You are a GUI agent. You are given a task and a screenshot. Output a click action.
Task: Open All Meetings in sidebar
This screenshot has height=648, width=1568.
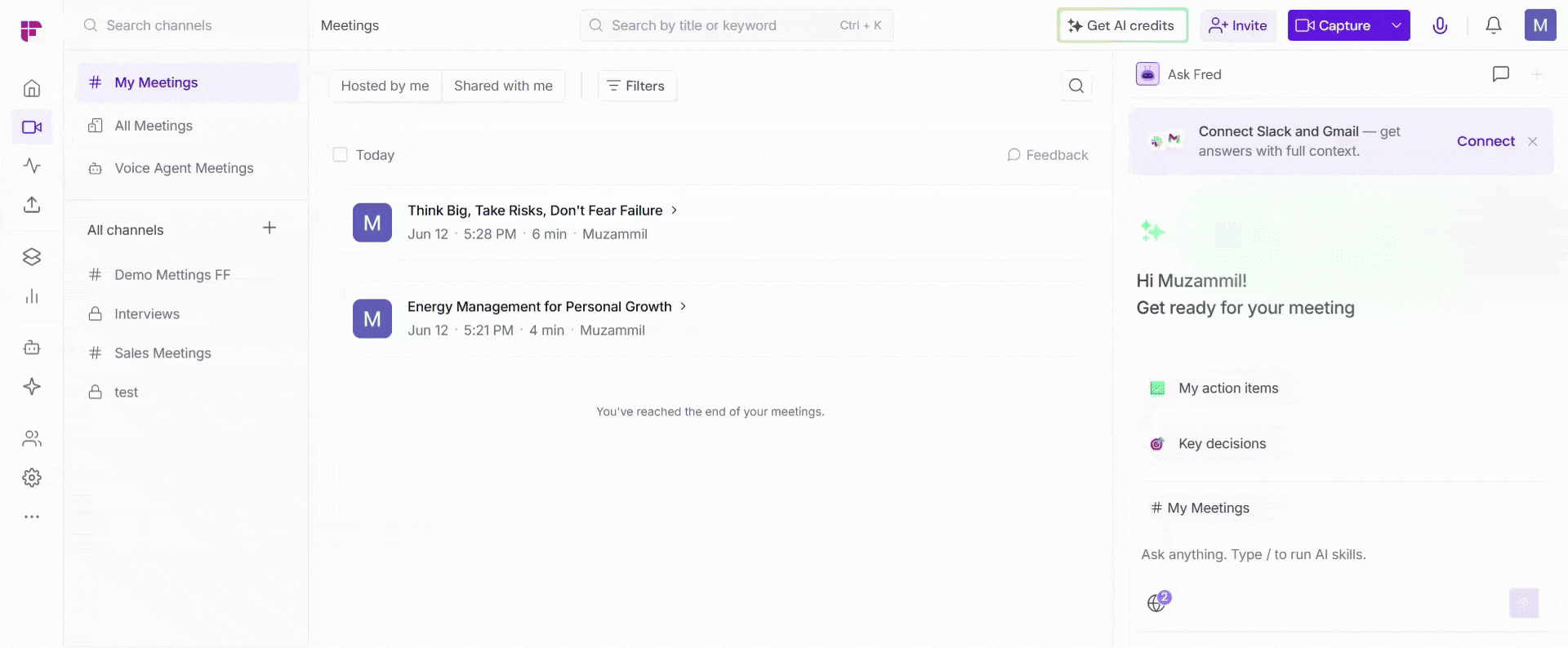[188, 126]
